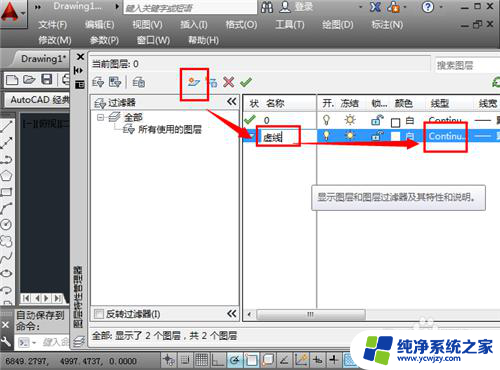Viewport: 500px width, 370px height.
Task: Sort by 线型 column header
Action: [440, 103]
